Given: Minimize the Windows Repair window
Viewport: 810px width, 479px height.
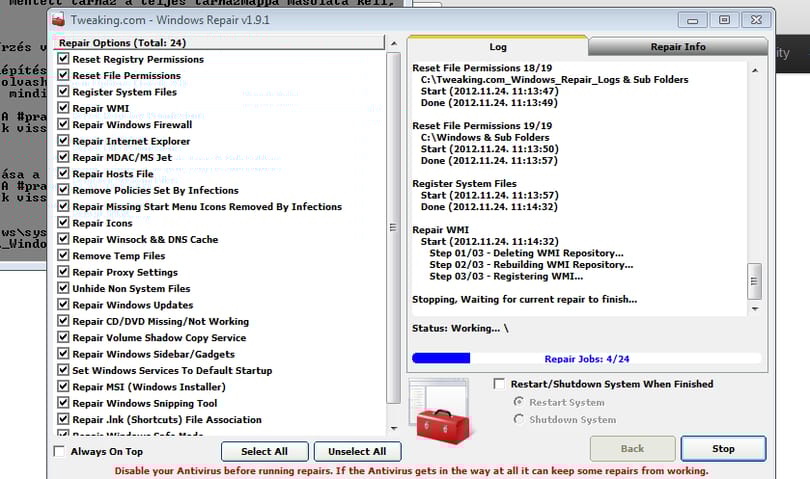Looking at the screenshot, I should tap(693, 20).
